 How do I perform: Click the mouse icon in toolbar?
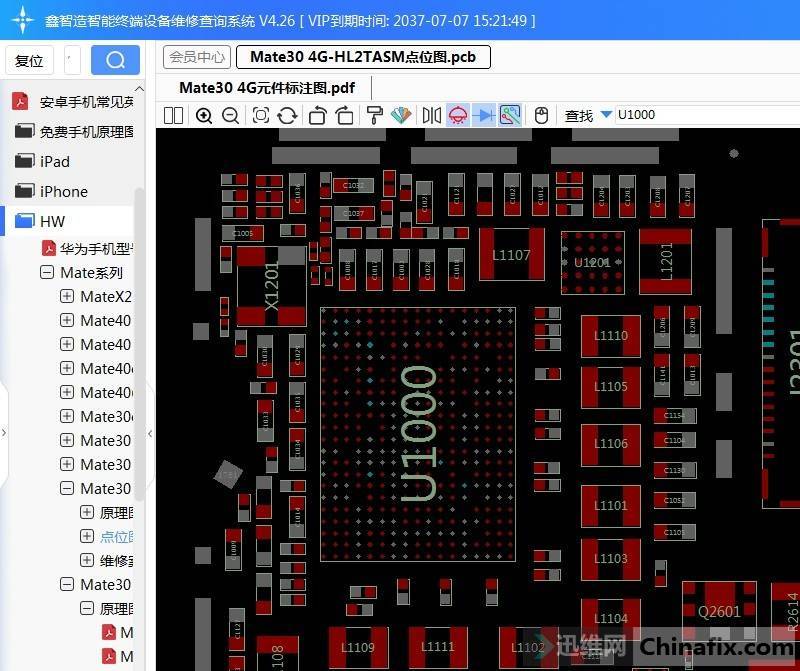pos(541,116)
